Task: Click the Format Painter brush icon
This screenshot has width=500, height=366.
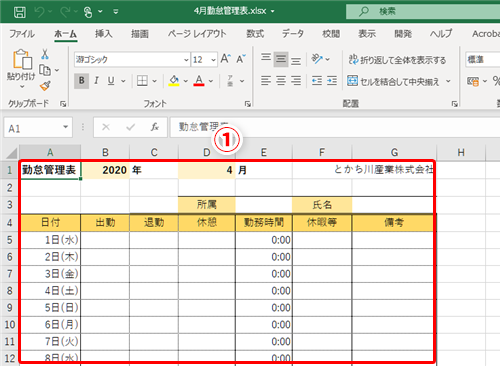Action: coord(45,86)
